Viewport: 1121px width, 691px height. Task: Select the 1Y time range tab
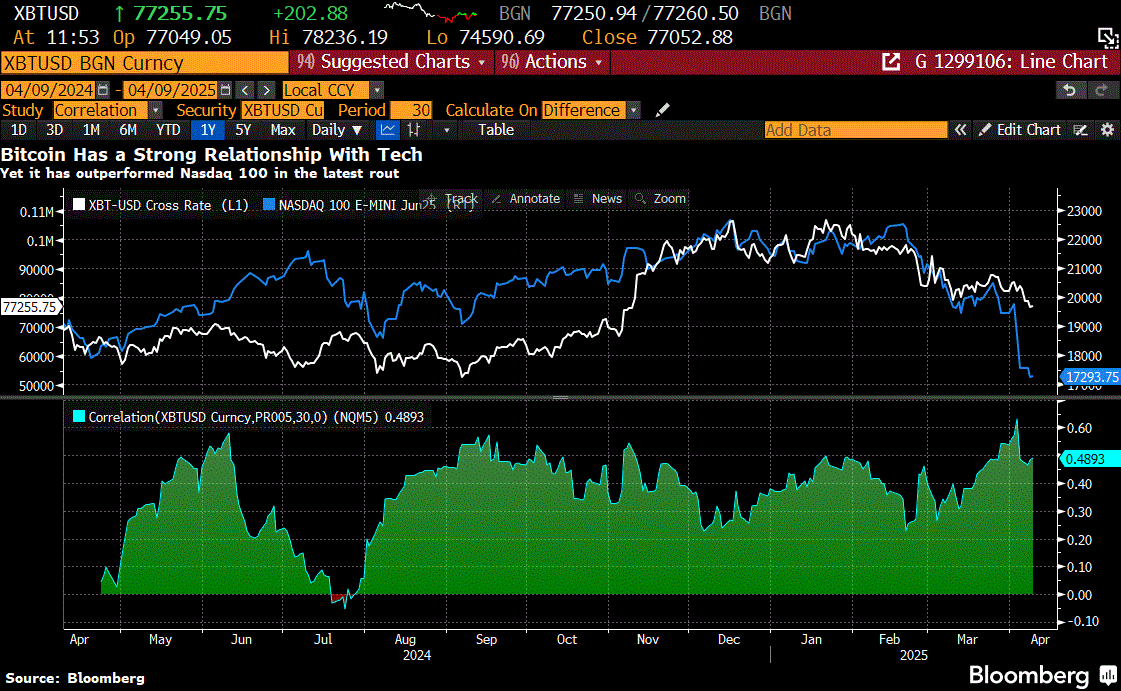tap(208, 130)
